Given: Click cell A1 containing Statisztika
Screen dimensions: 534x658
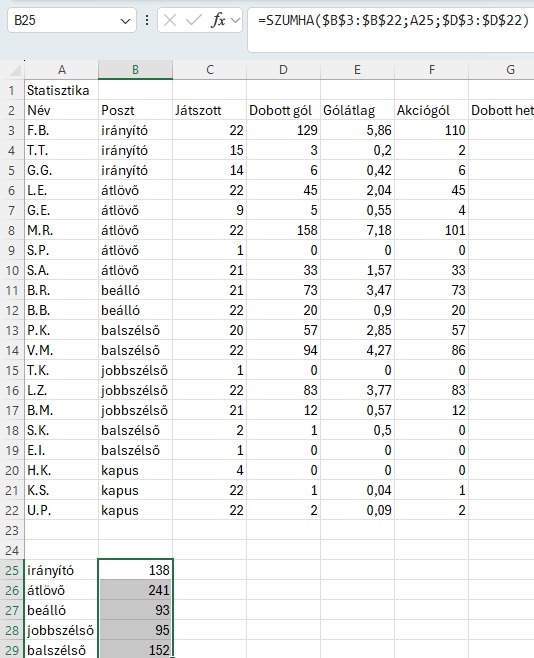Looking at the screenshot, I should click(x=62, y=90).
